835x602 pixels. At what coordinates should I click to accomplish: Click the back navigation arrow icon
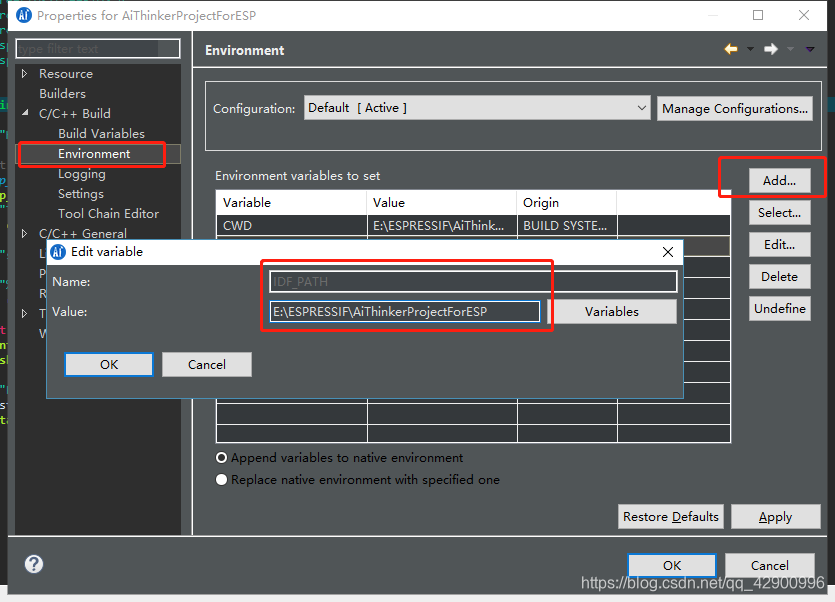point(731,49)
